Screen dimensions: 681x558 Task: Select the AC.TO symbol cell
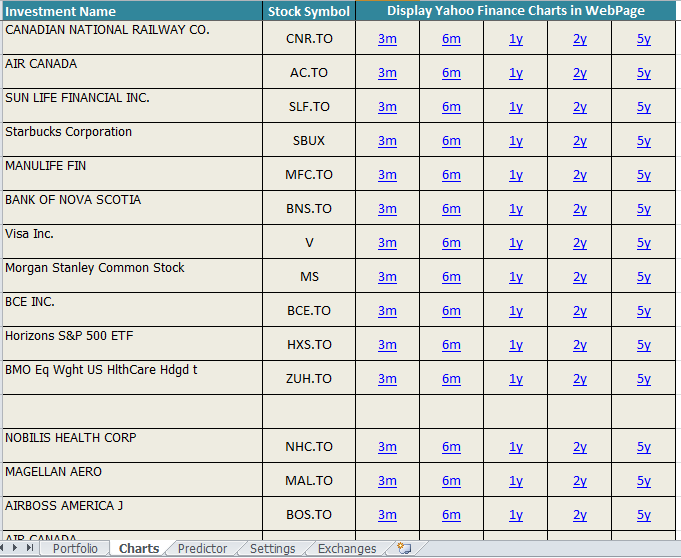coord(309,72)
